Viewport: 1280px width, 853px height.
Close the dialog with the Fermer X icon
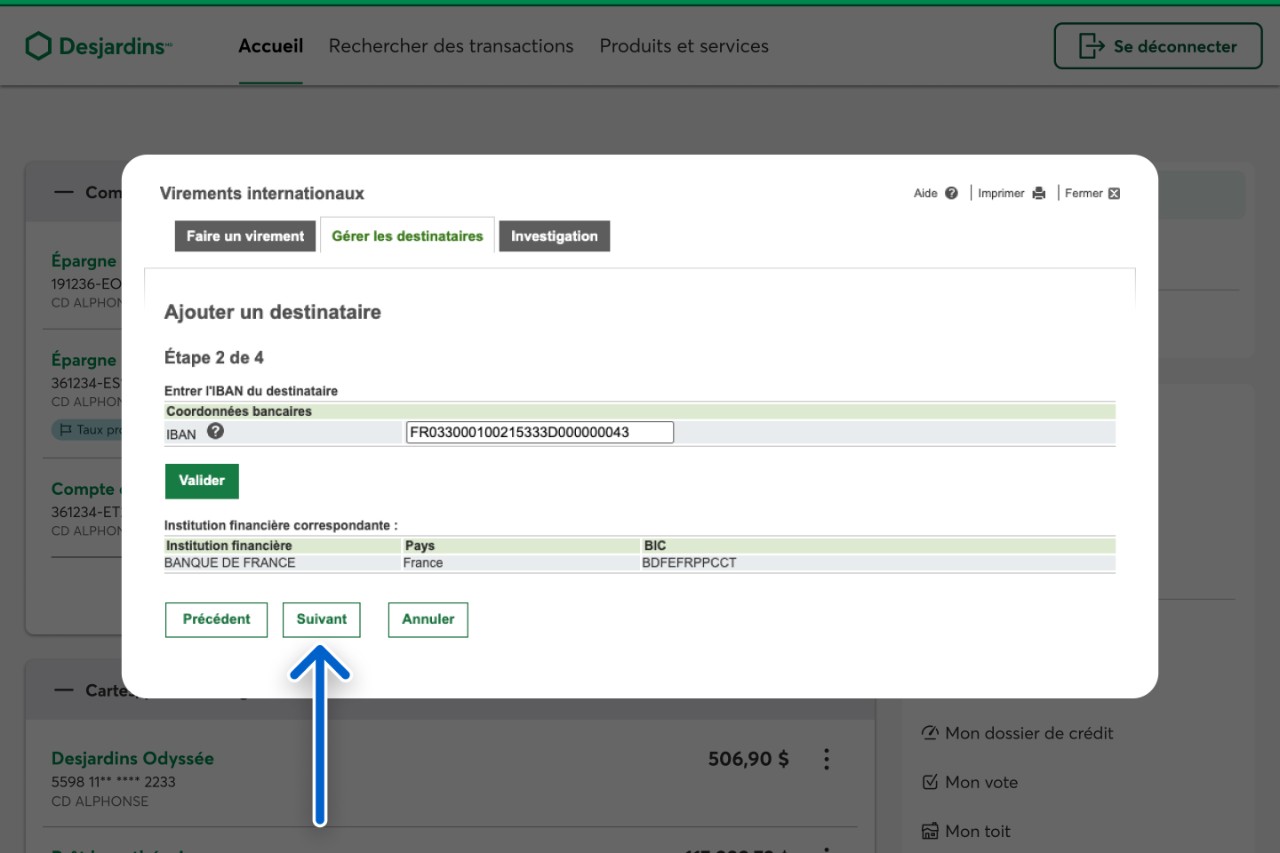tap(1114, 193)
